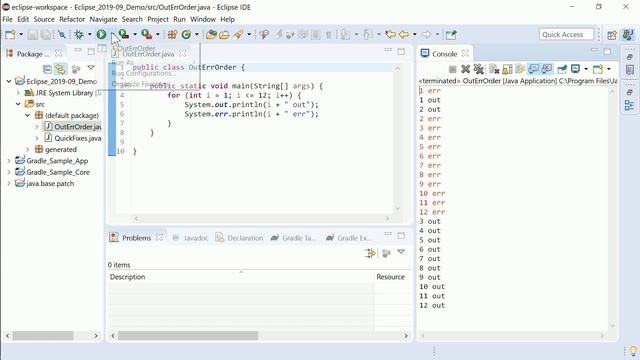Click the Back navigation arrow in the toolbar
This screenshot has height=360, width=640.
(x=404, y=35)
